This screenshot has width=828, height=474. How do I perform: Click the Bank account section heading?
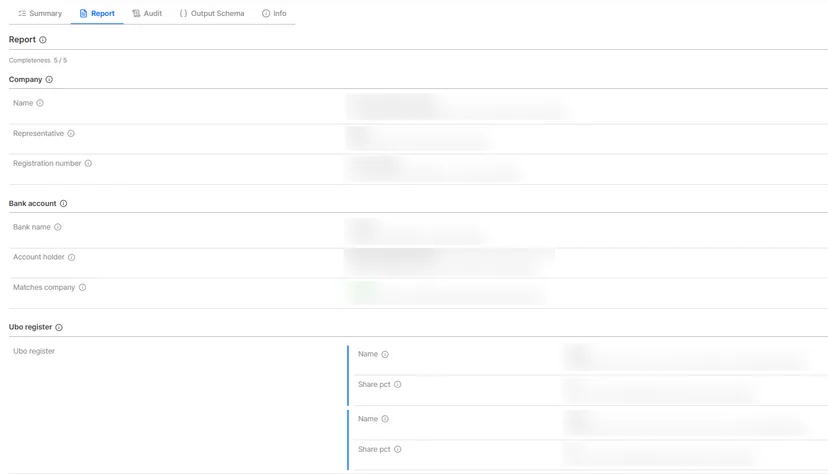click(x=32, y=204)
